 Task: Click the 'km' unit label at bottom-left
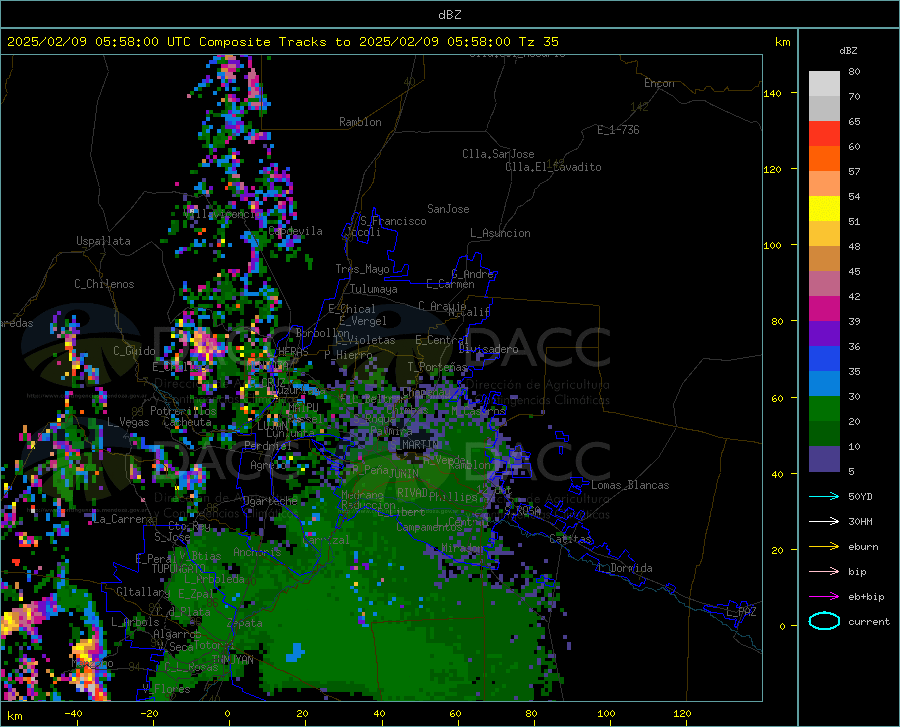[x=14, y=716]
